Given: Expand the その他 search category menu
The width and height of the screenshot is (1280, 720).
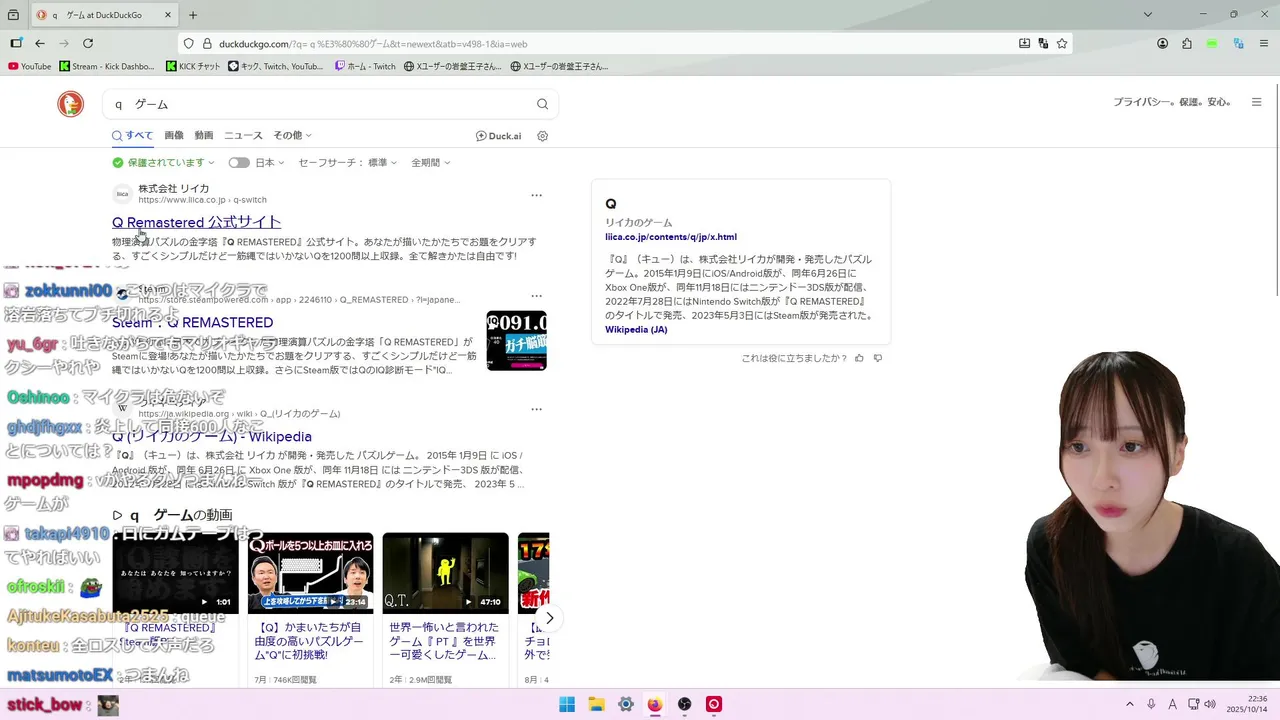Looking at the screenshot, I should tap(292, 136).
